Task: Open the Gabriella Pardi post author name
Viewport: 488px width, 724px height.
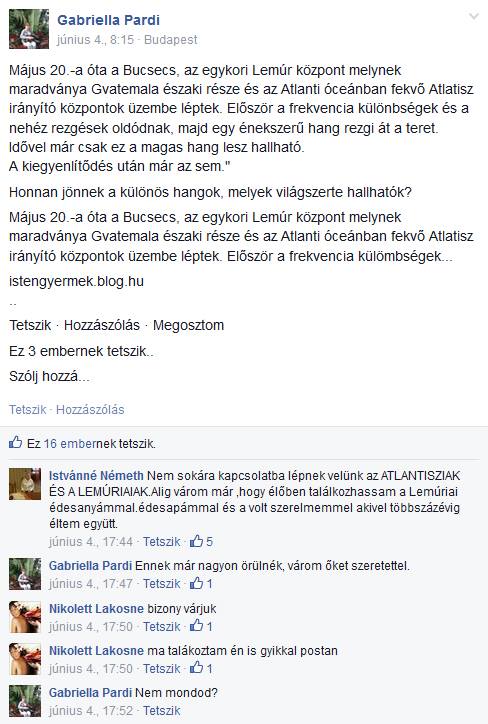Action: pyautogui.click(x=108, y=20)
